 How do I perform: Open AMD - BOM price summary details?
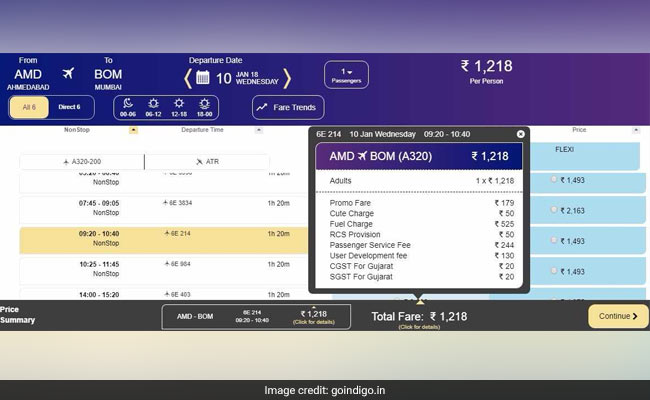pyautogui.click(x=256, y=317)
